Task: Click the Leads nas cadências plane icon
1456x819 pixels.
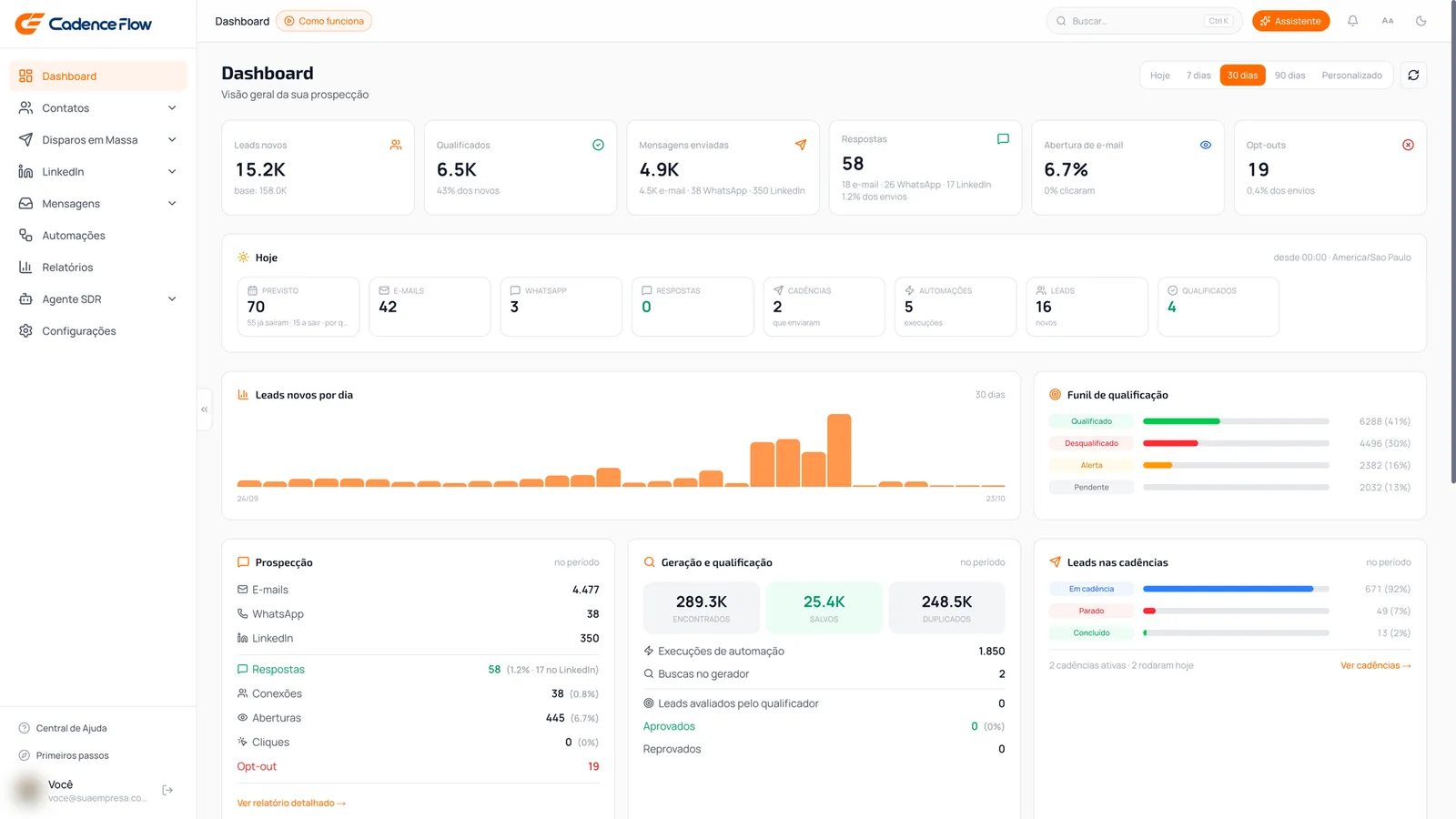Action: click(1056, 562)
